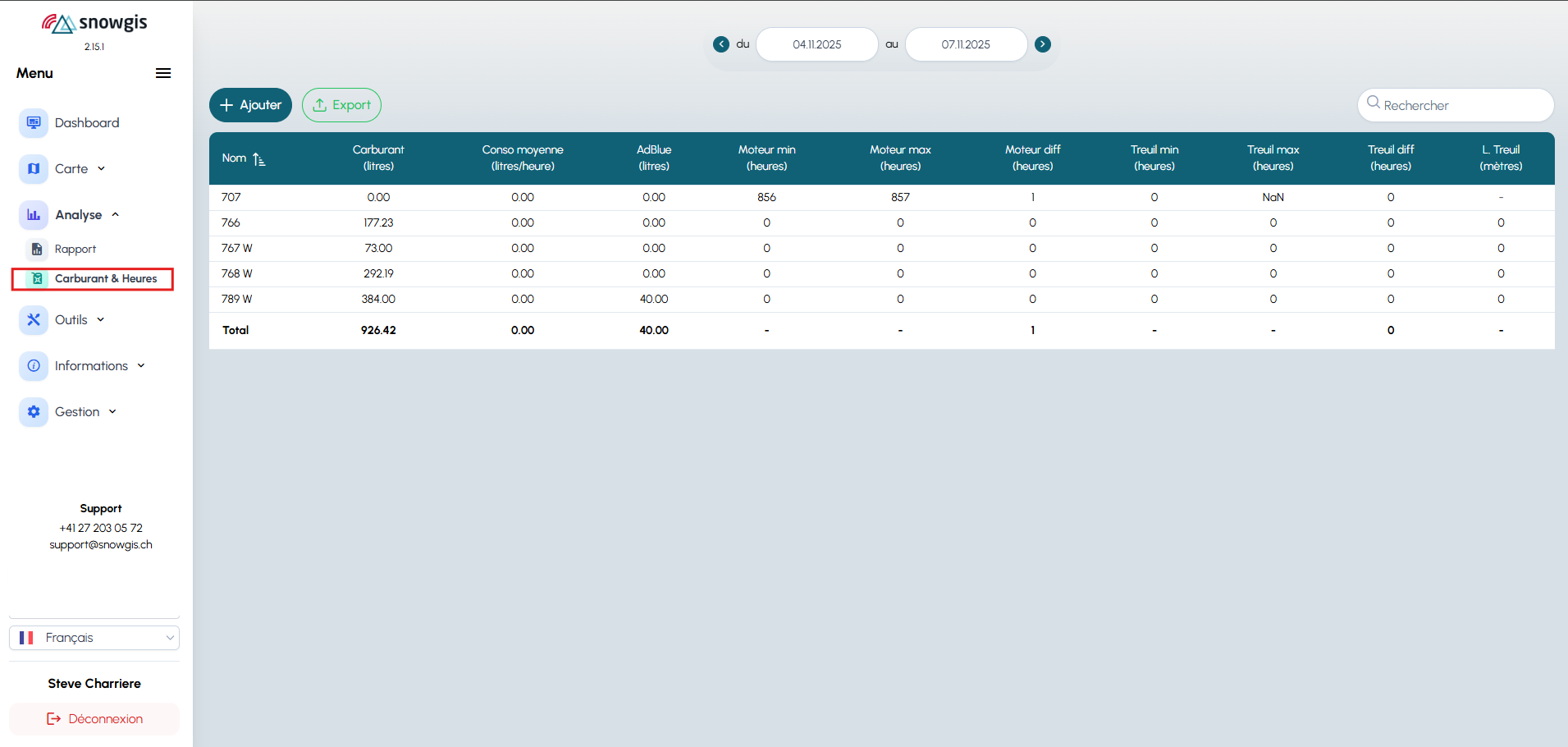Expand the Carte submenu chevron
The image size is (1568, 747).
click(x=102, y=169)
